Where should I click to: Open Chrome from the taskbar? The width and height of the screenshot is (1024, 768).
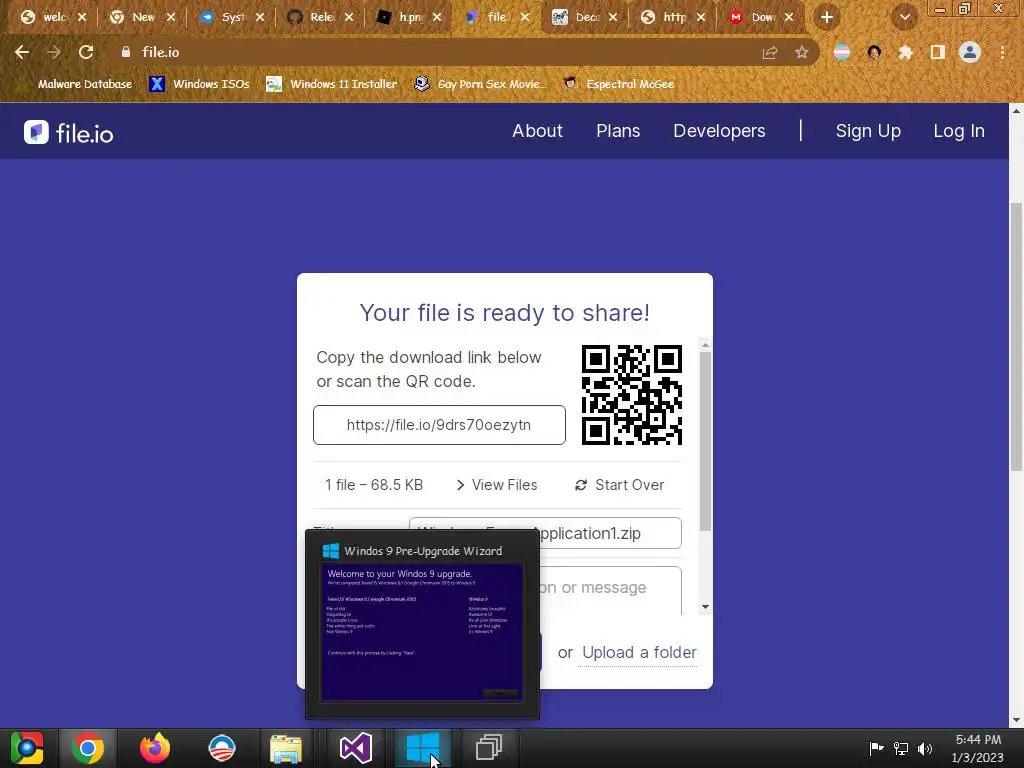tap(88, 748)
